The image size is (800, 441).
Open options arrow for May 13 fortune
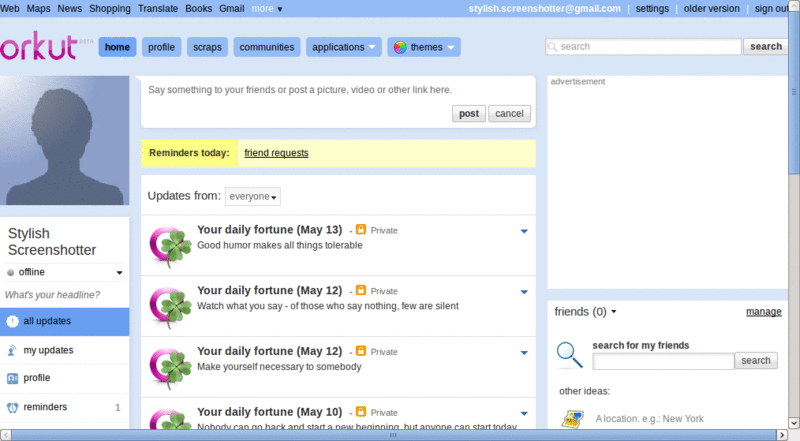[524, 232]
